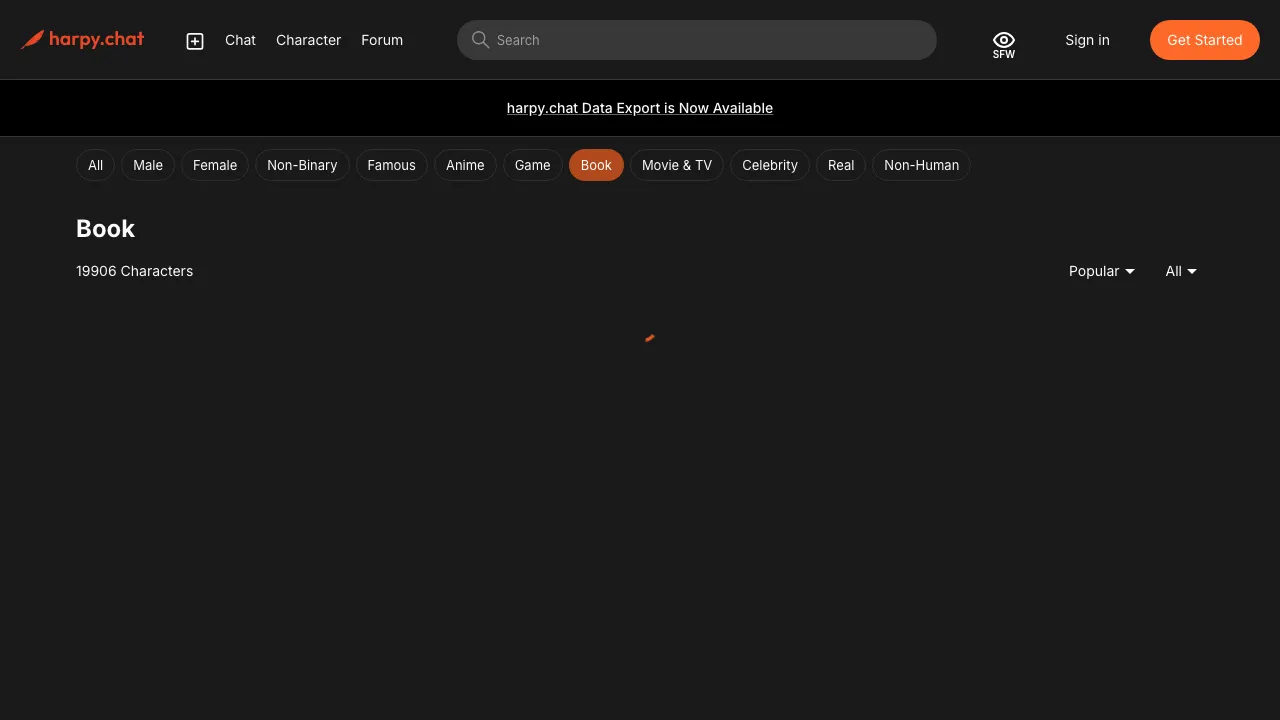Select the Non-Human category filter
The width and height of the screenshot is (1280, 720).
click(921, 165)
